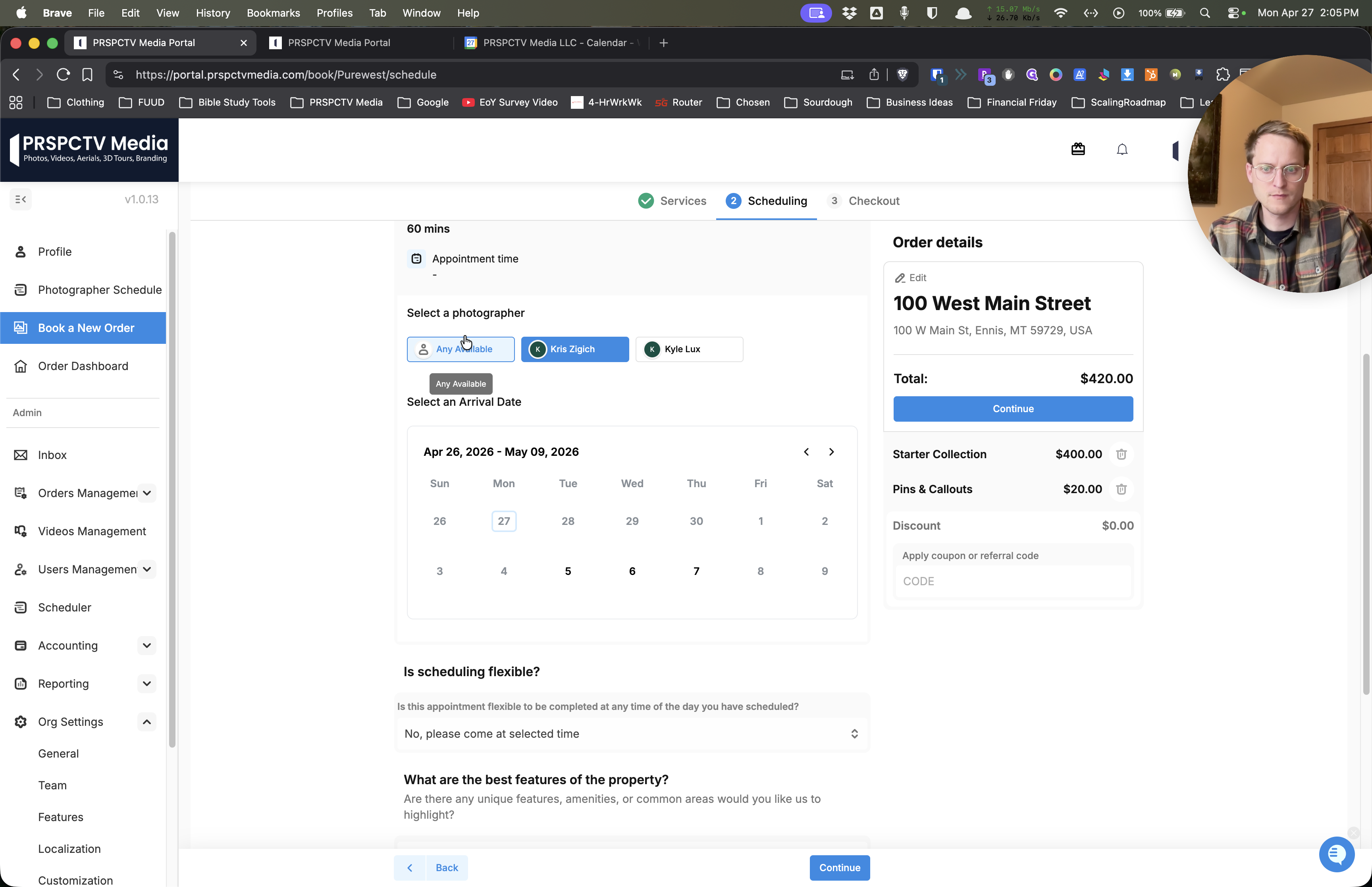Open the scheduling flexibility dropdown

point(632,734)
